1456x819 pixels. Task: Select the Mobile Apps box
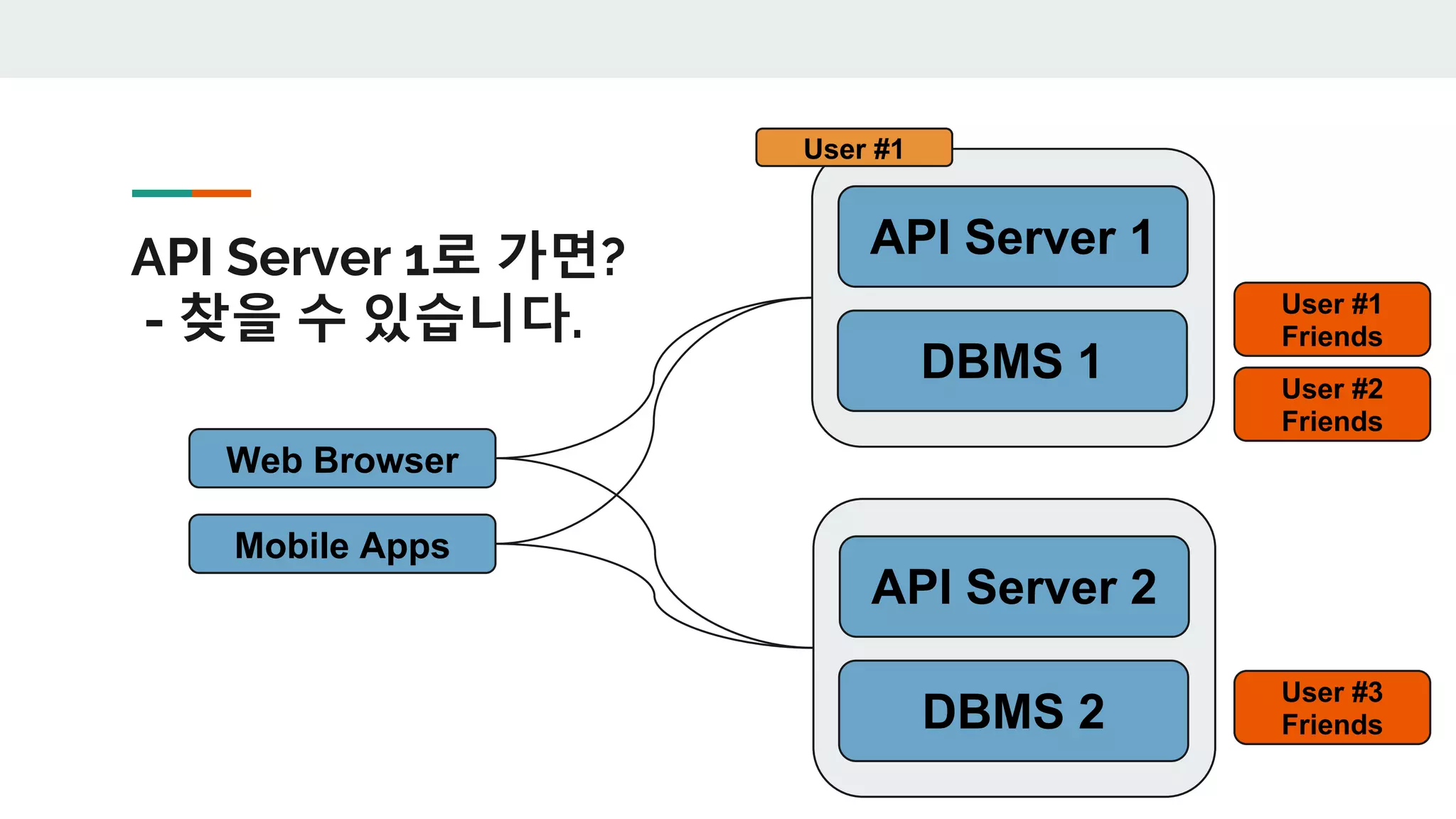click(342, 544)
